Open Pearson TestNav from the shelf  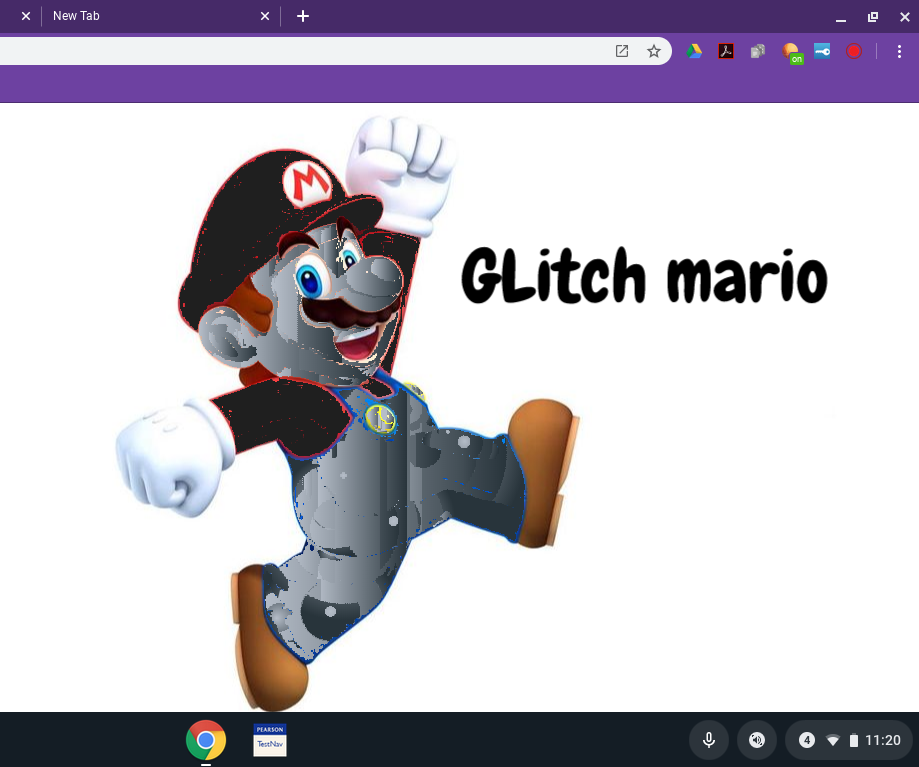point(269,740)
